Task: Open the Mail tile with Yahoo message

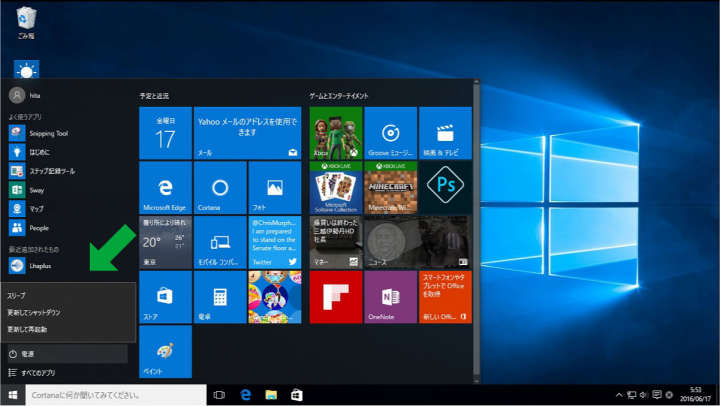Action: coord(248,133)
